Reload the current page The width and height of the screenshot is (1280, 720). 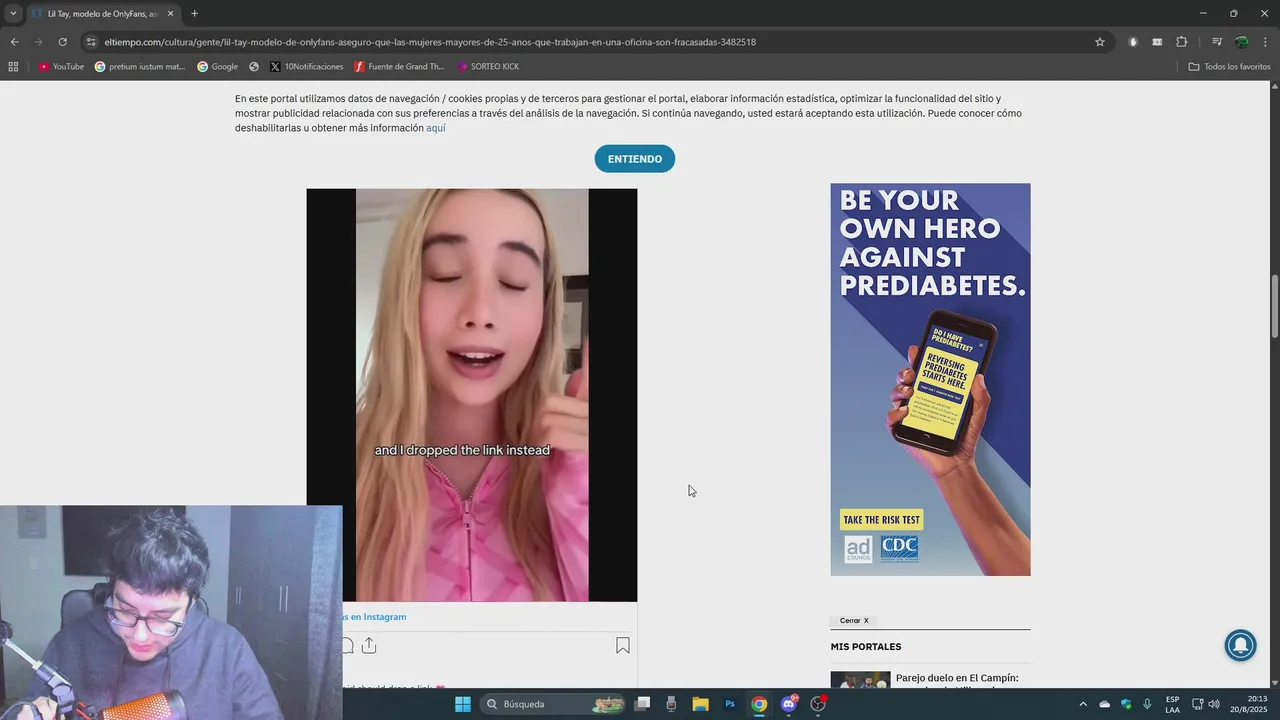(62, 42)
